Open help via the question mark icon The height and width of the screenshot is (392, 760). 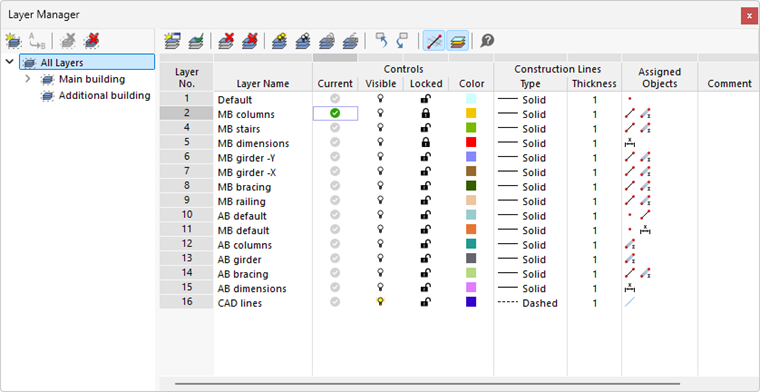point(487,41)
